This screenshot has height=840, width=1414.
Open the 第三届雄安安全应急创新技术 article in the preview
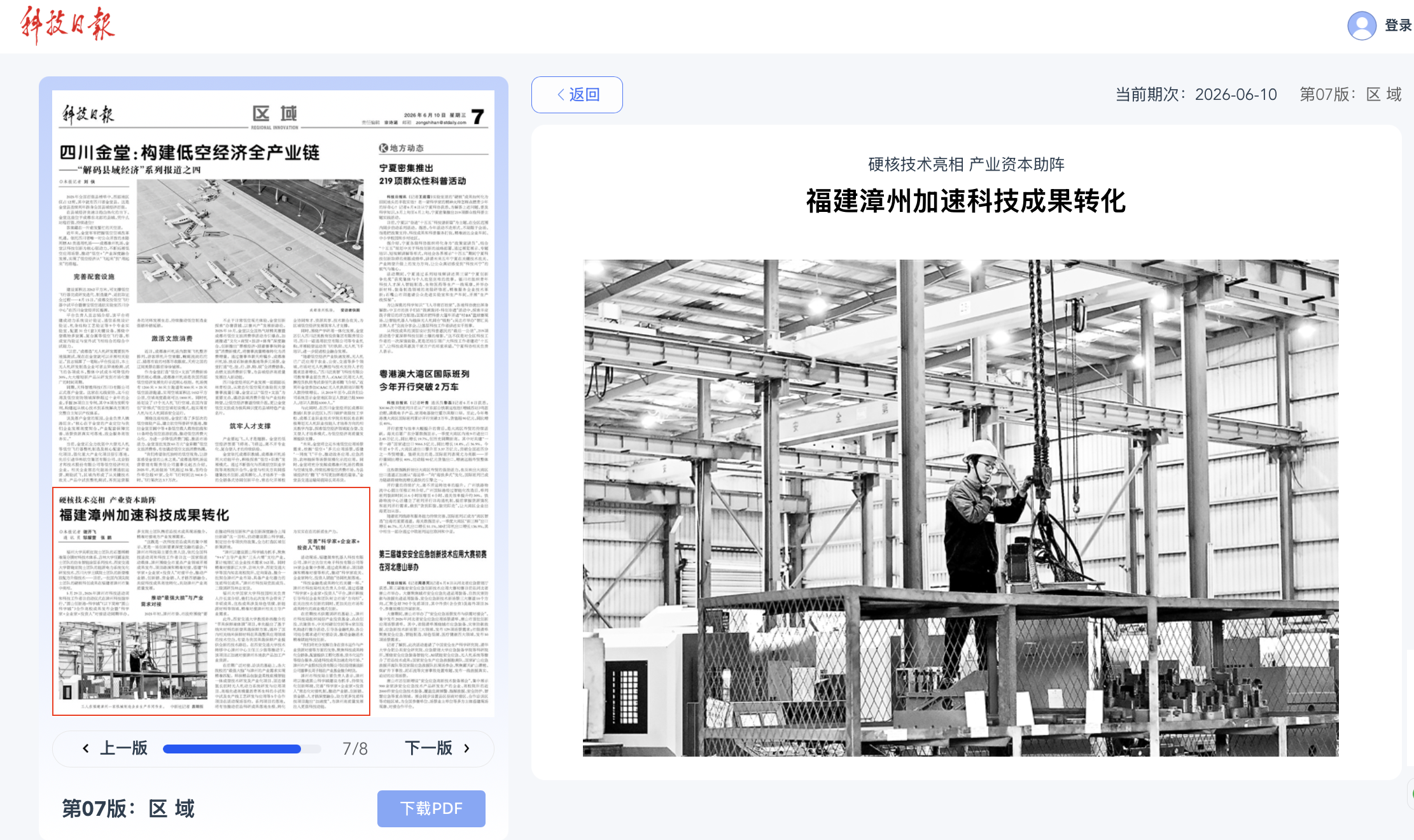tap(433, 560)
